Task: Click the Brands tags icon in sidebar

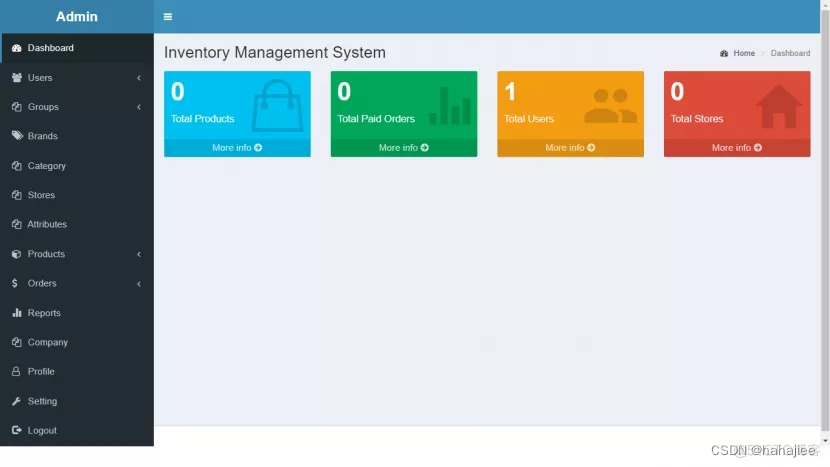Action: click(x=17, y=136)
